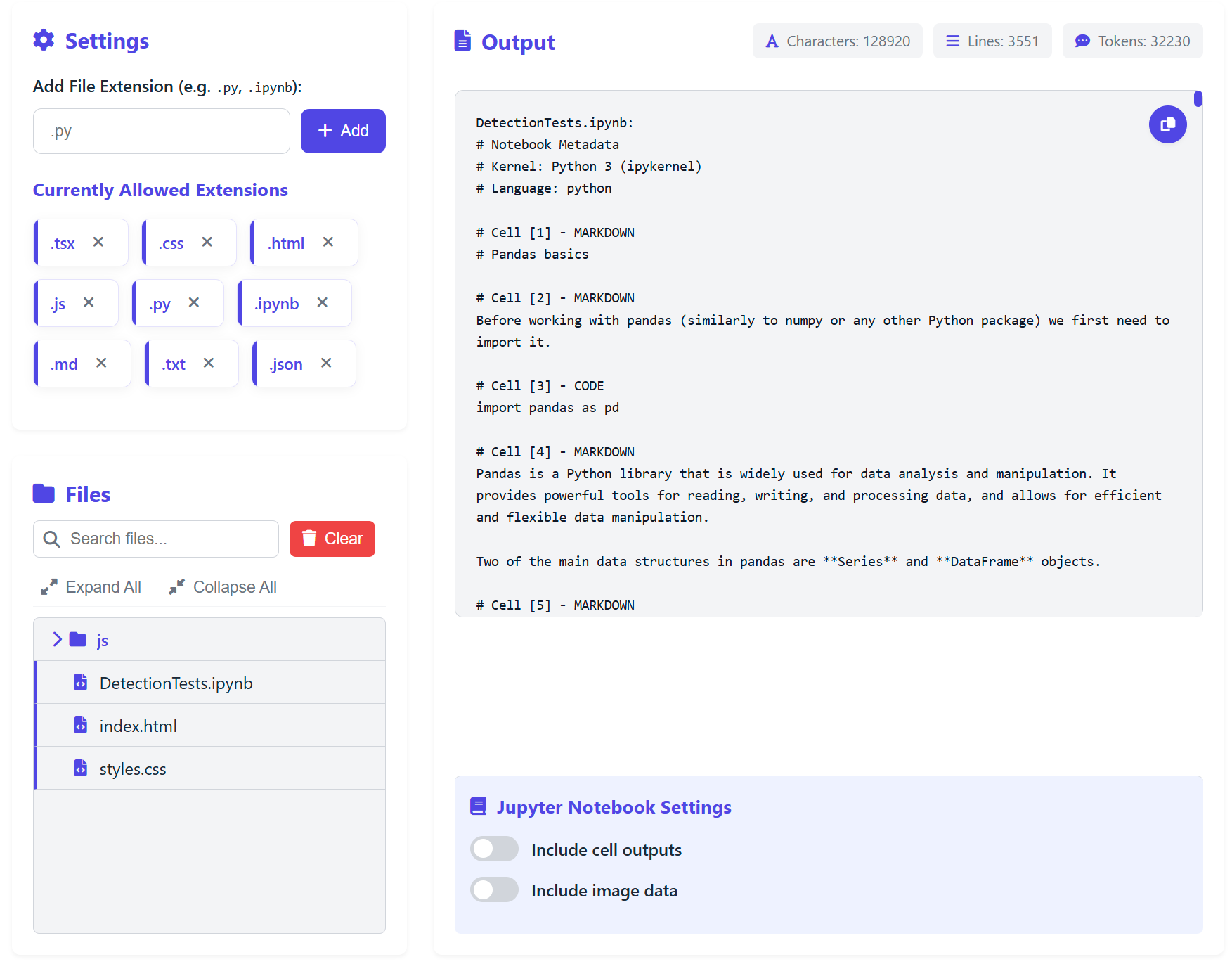1232x964 pixels.
Task: Click the Jupyter Notebook Settings book icon
Action: click(x=479, y=806)
